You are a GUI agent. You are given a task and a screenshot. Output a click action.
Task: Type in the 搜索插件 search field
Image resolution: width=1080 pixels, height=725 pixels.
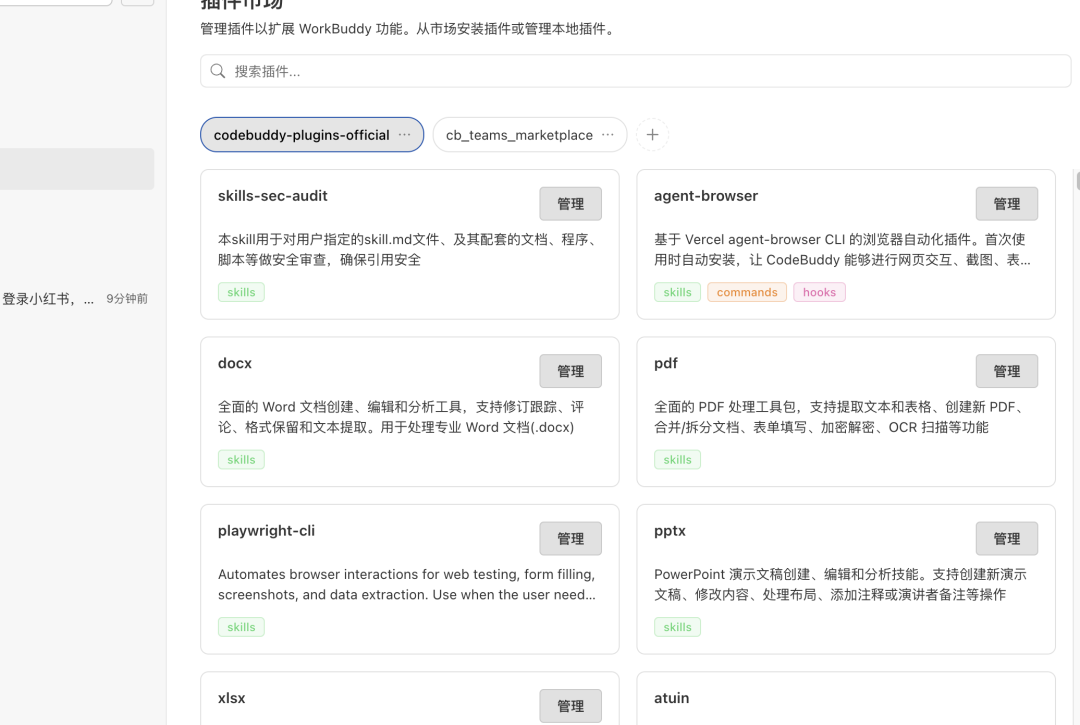(640, 71)
